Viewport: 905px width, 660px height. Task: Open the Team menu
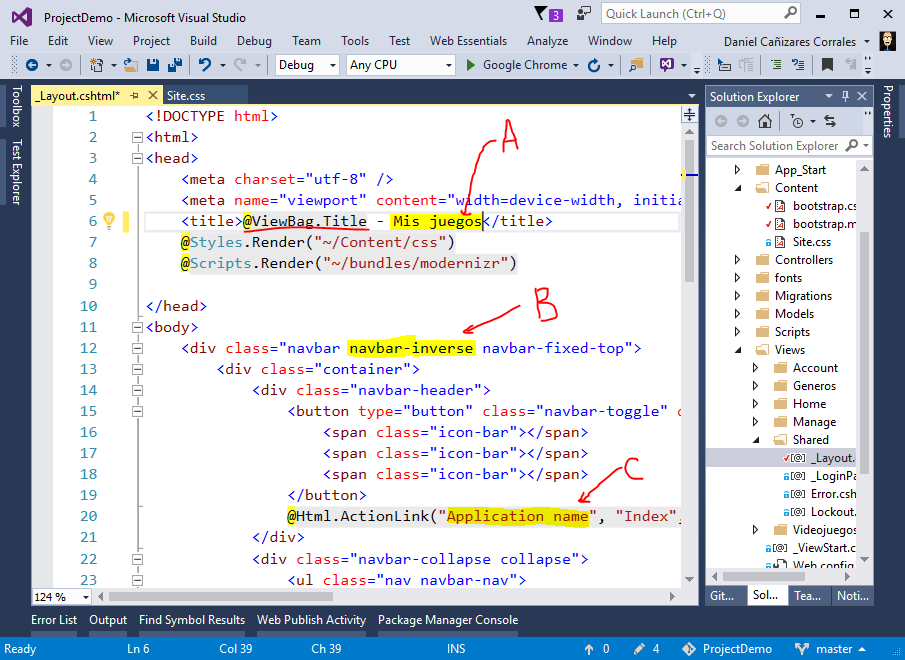click(306, 41)
